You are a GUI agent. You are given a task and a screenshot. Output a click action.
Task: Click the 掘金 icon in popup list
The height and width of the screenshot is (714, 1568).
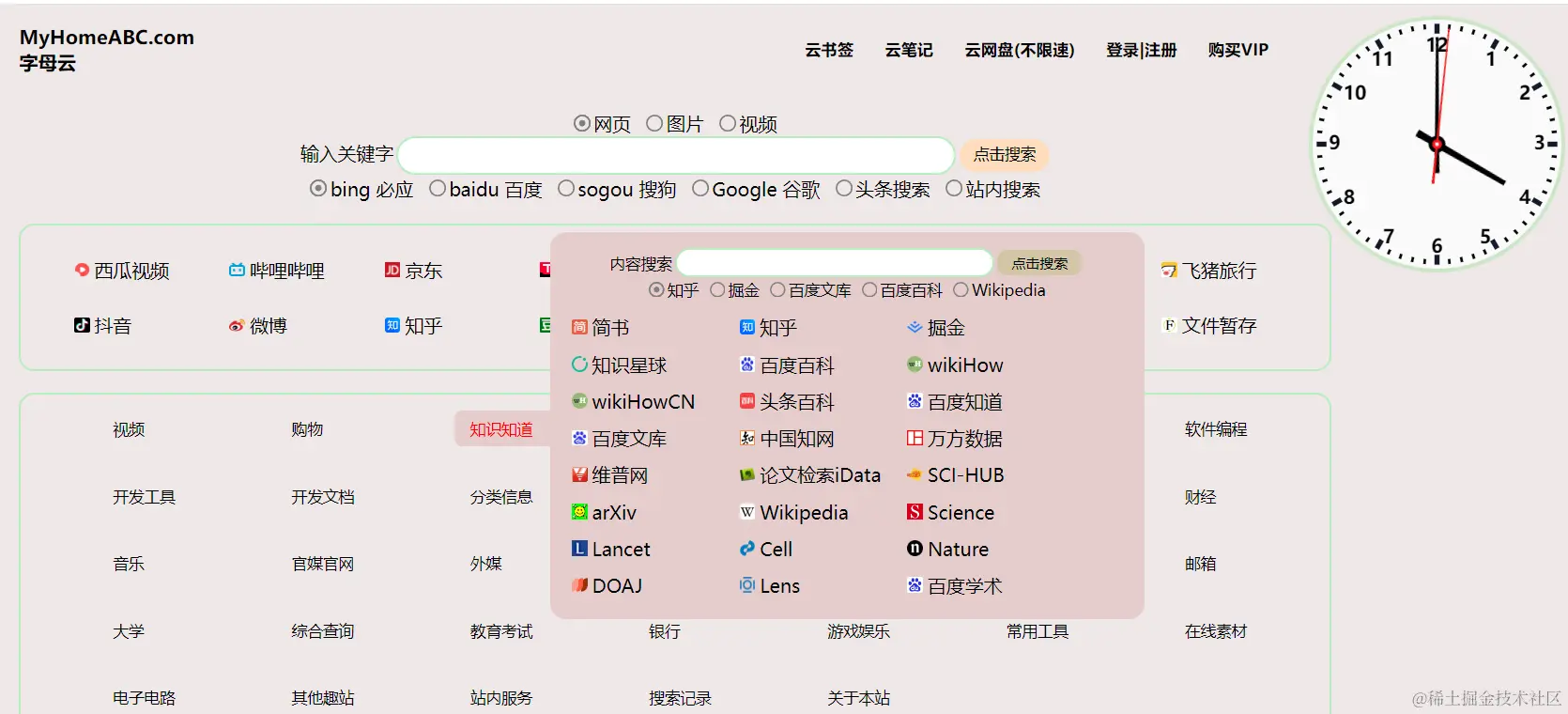click(x=915, y=328)
